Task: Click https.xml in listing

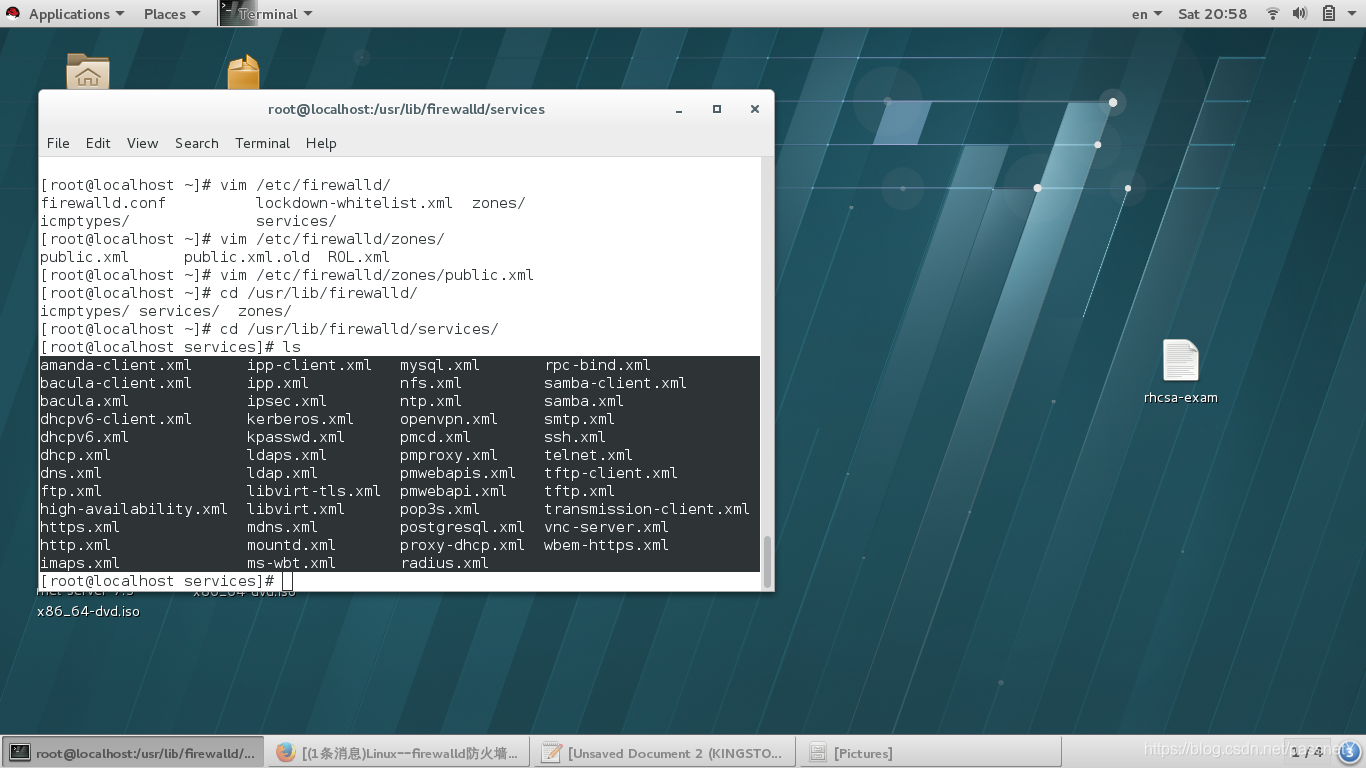Action: (80, 527)
